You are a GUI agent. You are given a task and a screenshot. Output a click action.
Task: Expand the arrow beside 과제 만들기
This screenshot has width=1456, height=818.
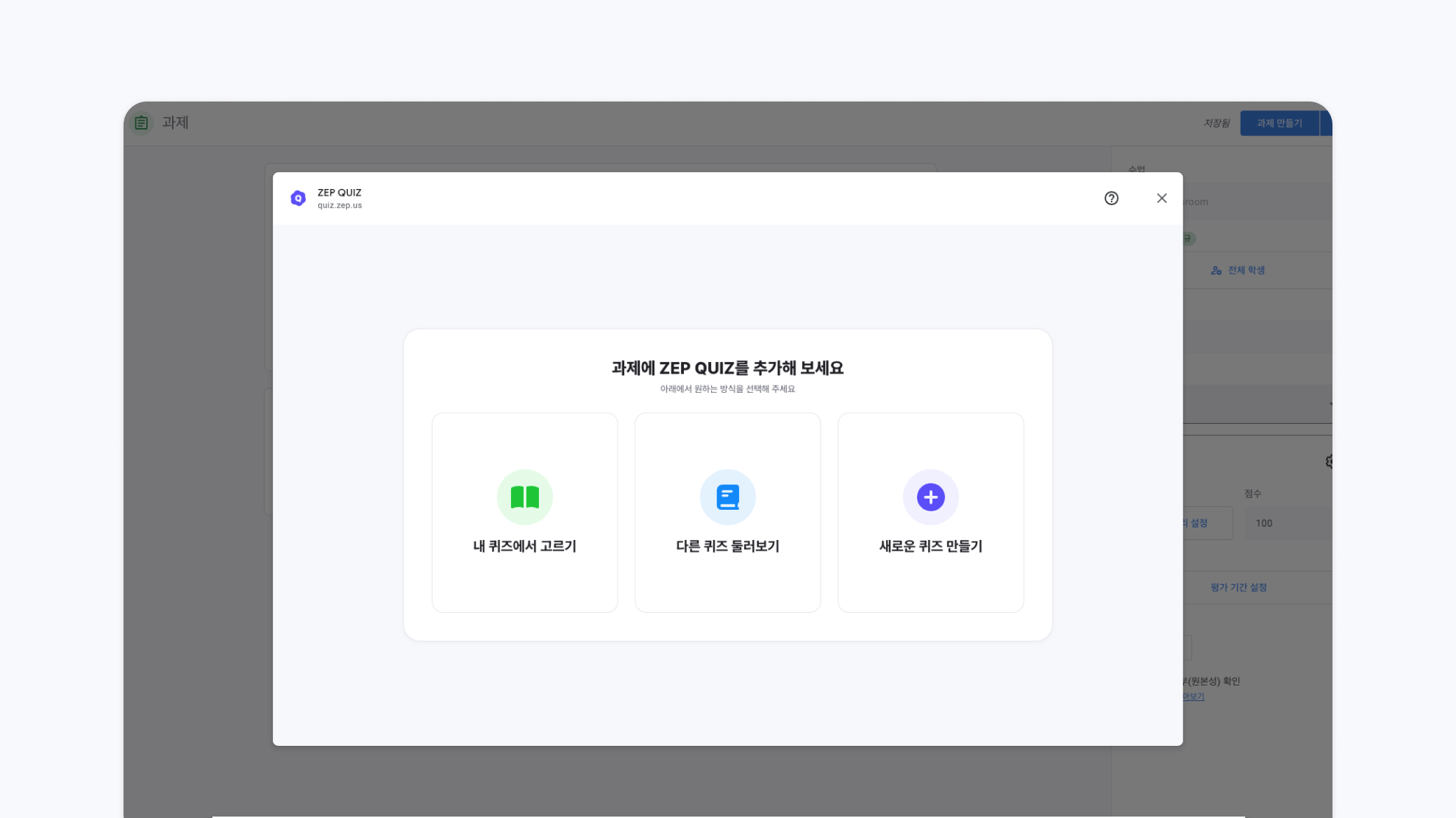coord(1326,123)
